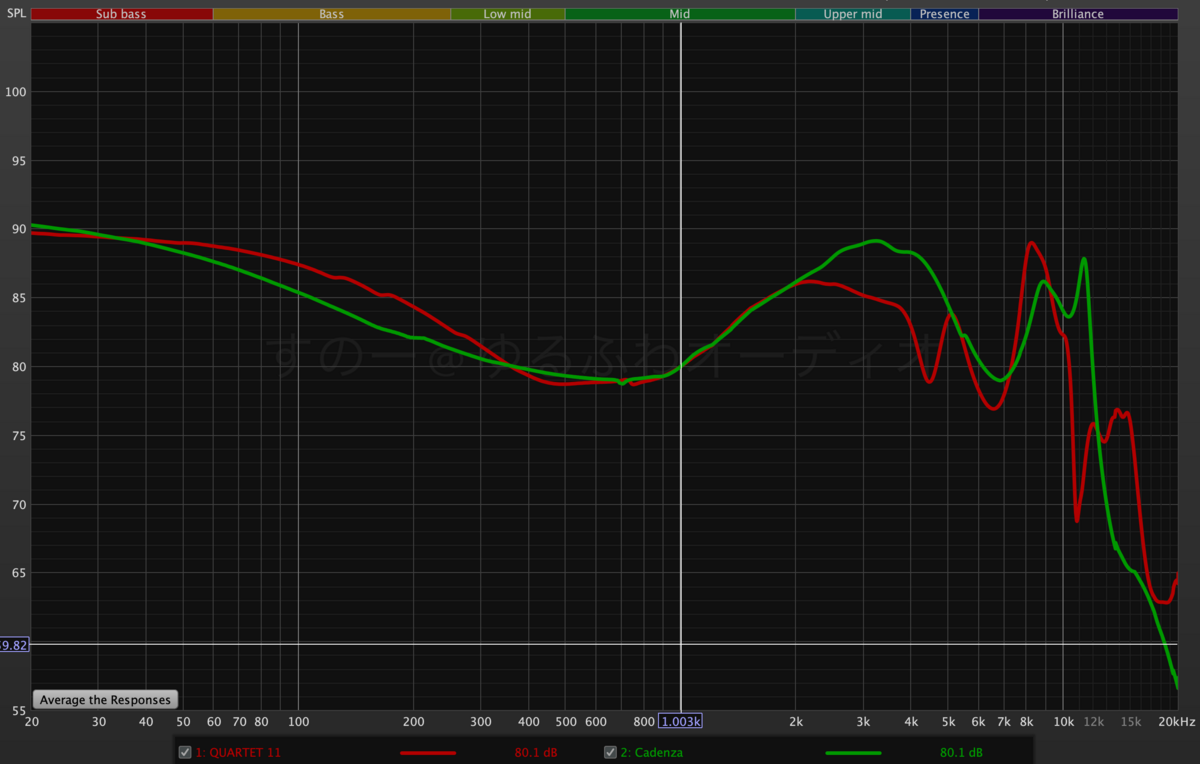Click the SPL cursor value readout
Screen dimensions: 1200x764
pos(14,645)
